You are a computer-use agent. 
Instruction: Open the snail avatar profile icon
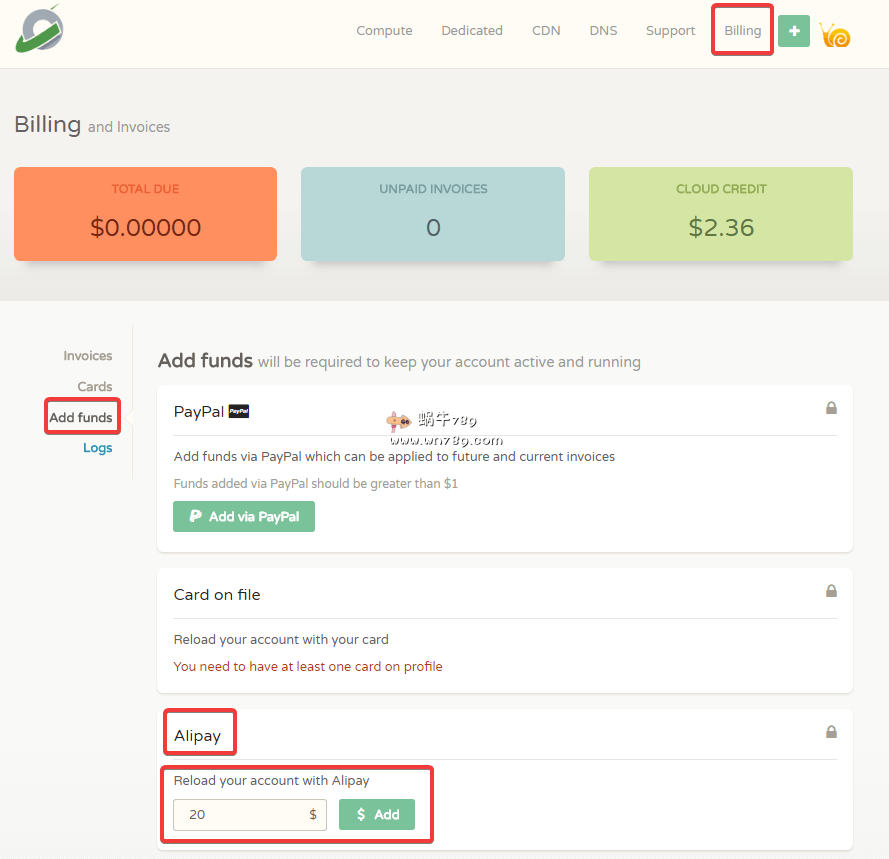835,35
